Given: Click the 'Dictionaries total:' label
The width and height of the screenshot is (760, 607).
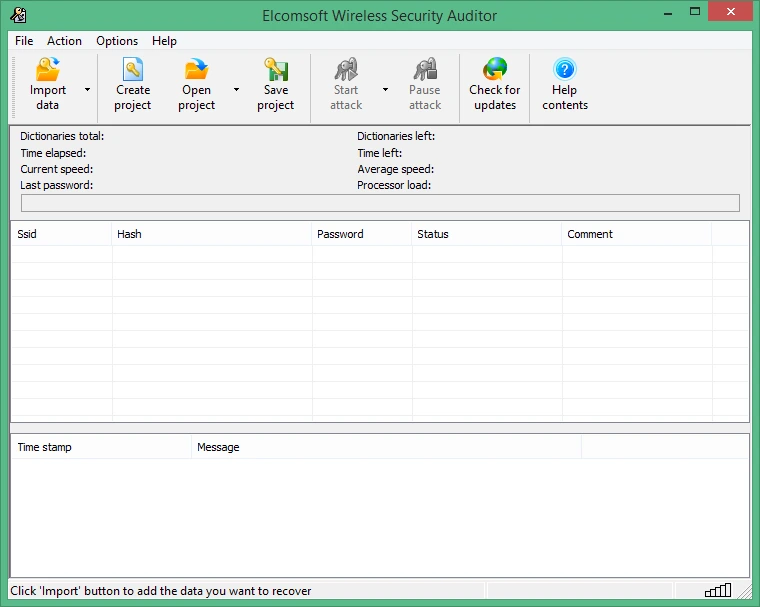Looking at the screenshot, I should 62,136.
